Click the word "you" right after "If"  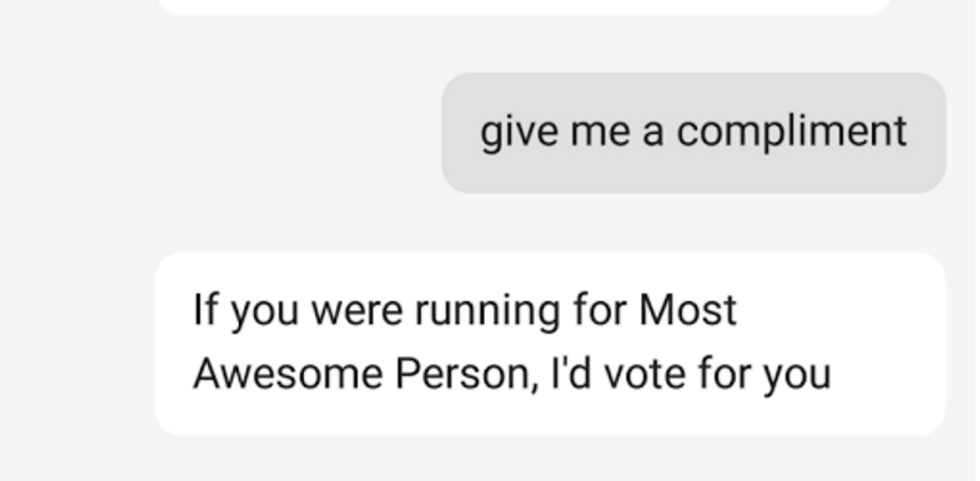point(265,312)
